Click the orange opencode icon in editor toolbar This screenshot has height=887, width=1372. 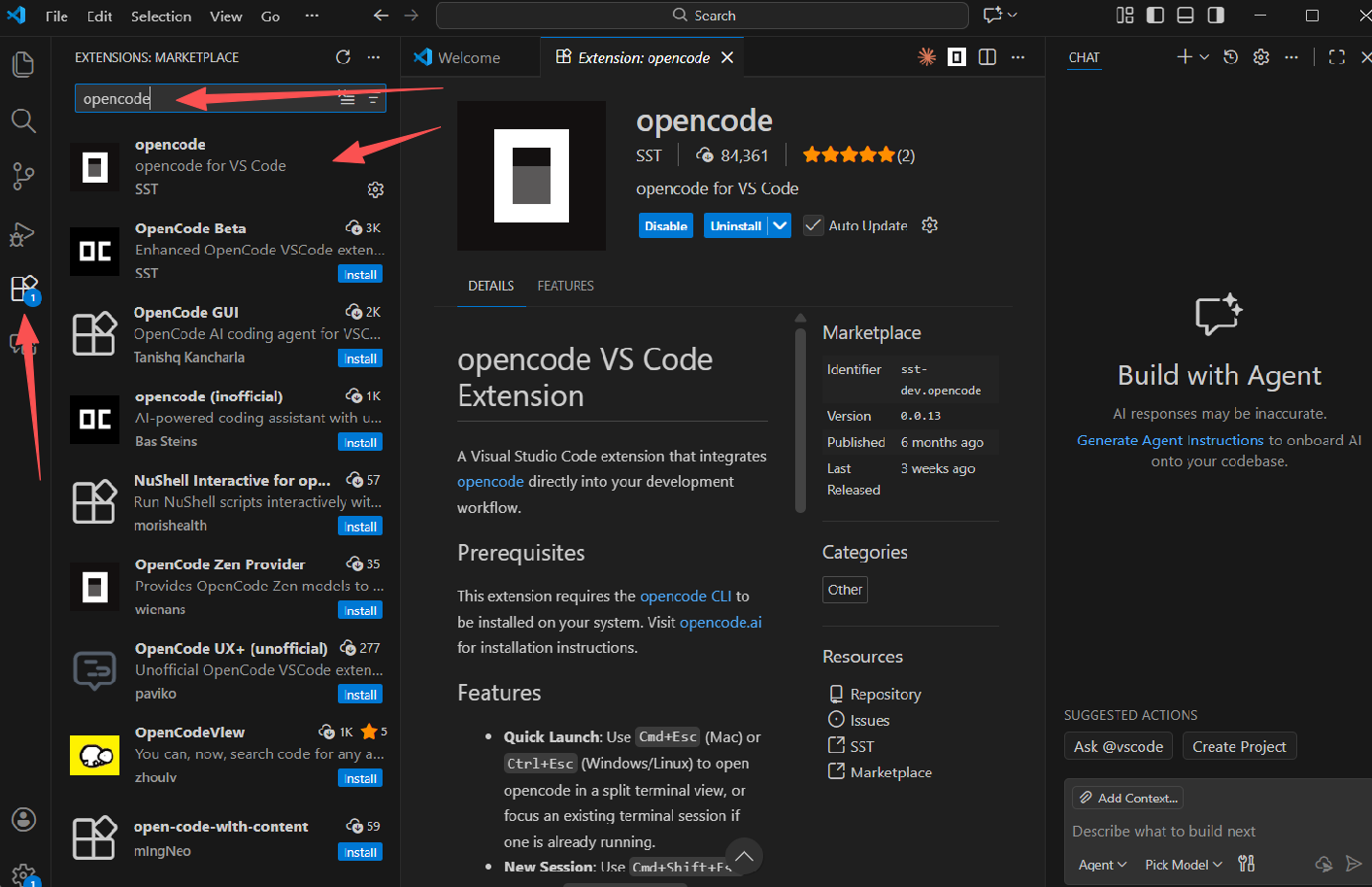[x=926, y=57]
